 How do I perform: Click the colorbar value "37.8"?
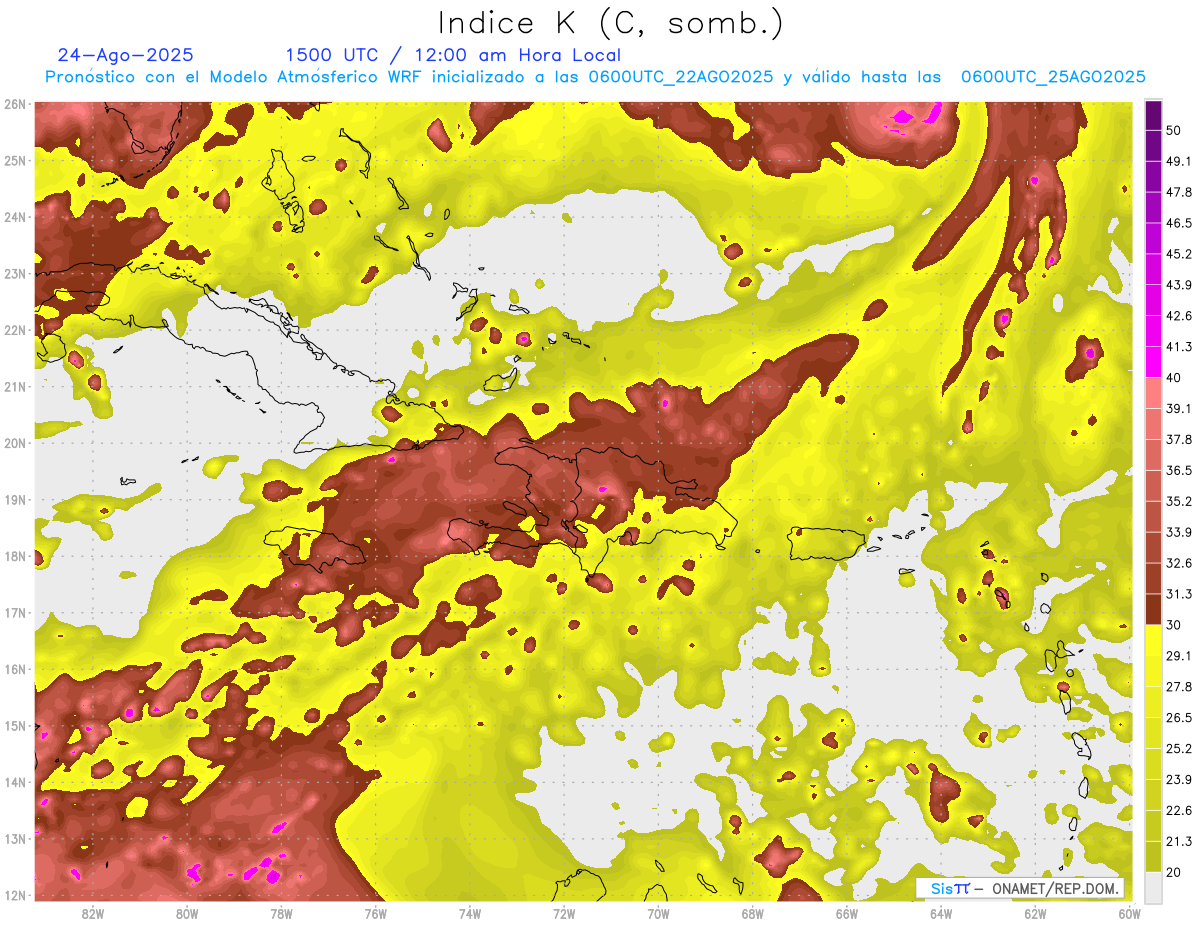tap(1179, 439)
